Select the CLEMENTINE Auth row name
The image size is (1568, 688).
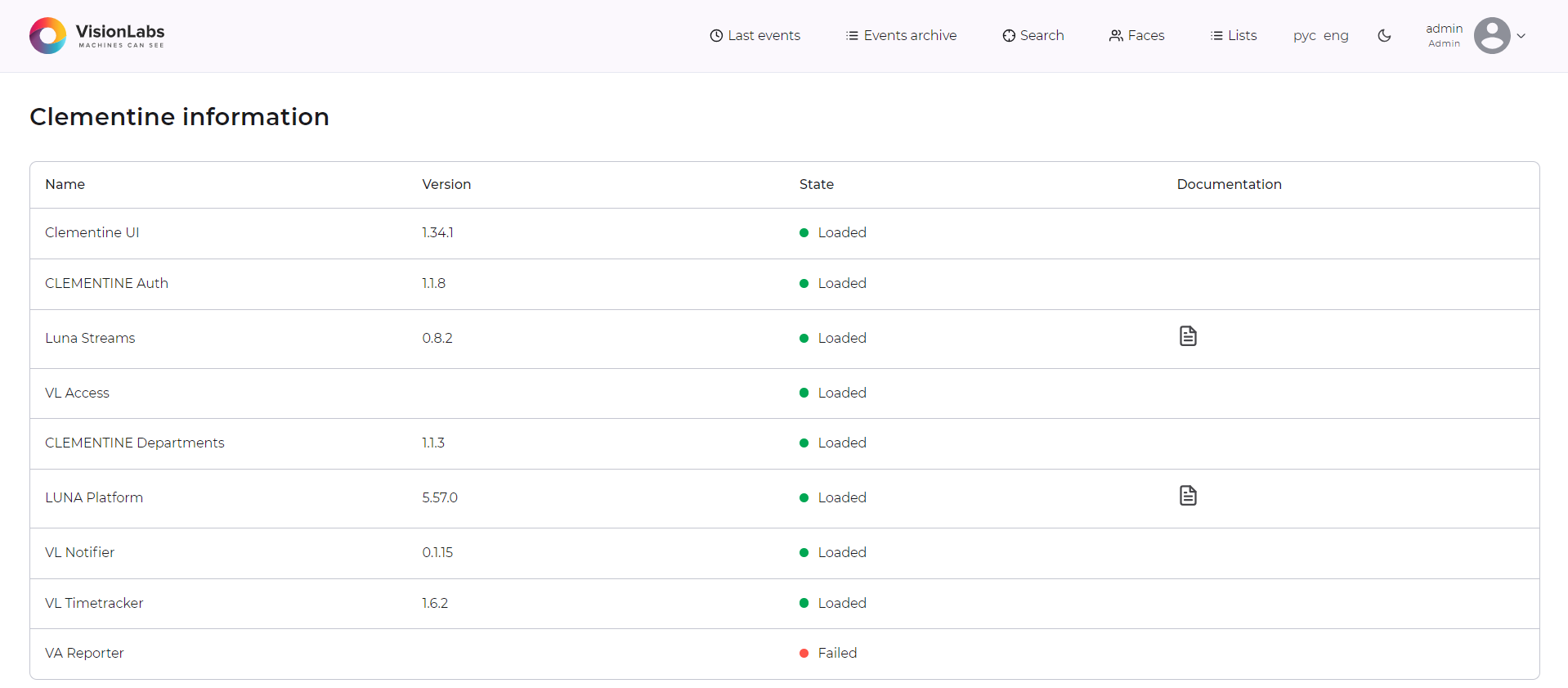pos(107,283)
